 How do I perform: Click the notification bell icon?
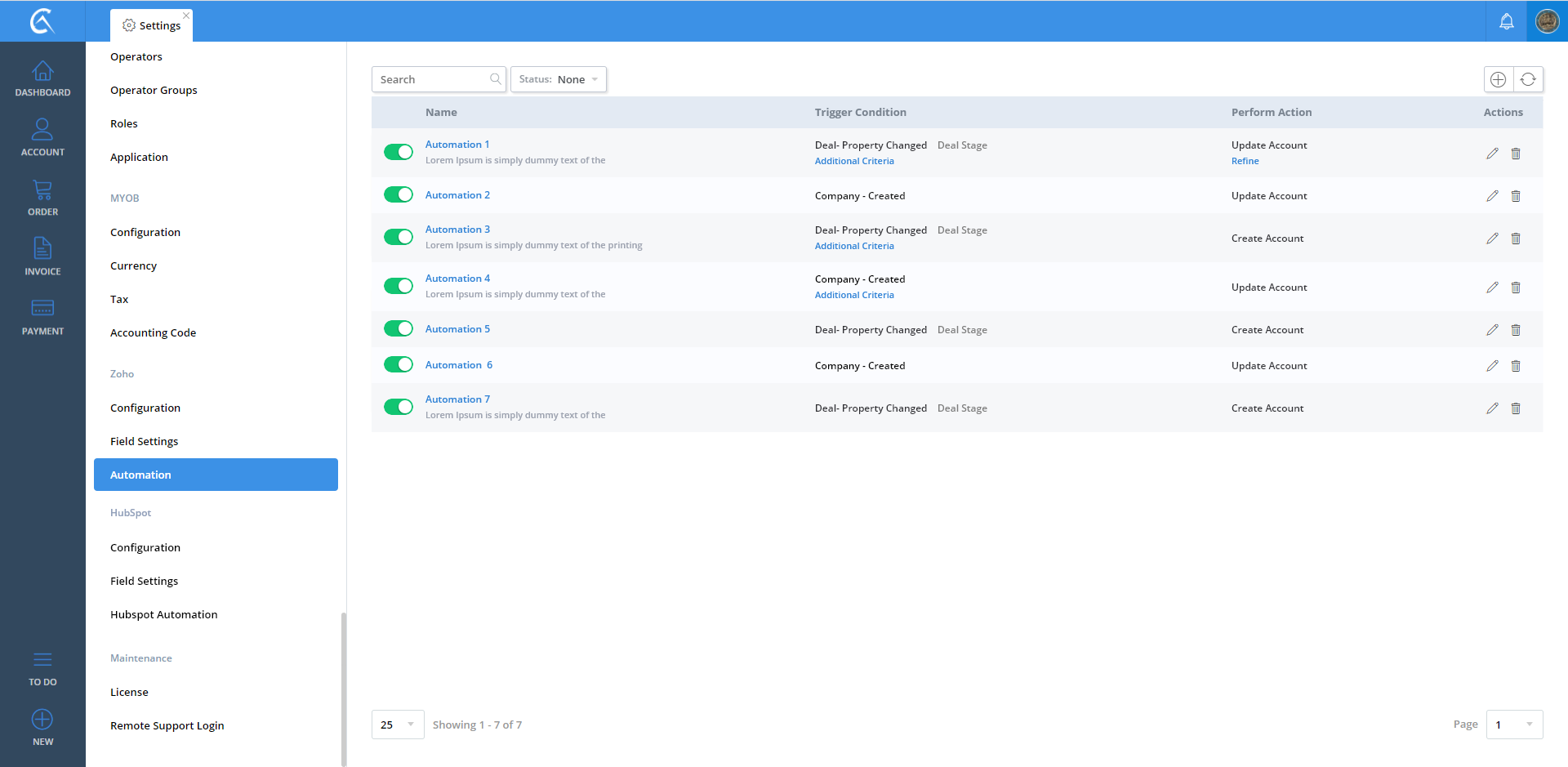point(1506,21)
